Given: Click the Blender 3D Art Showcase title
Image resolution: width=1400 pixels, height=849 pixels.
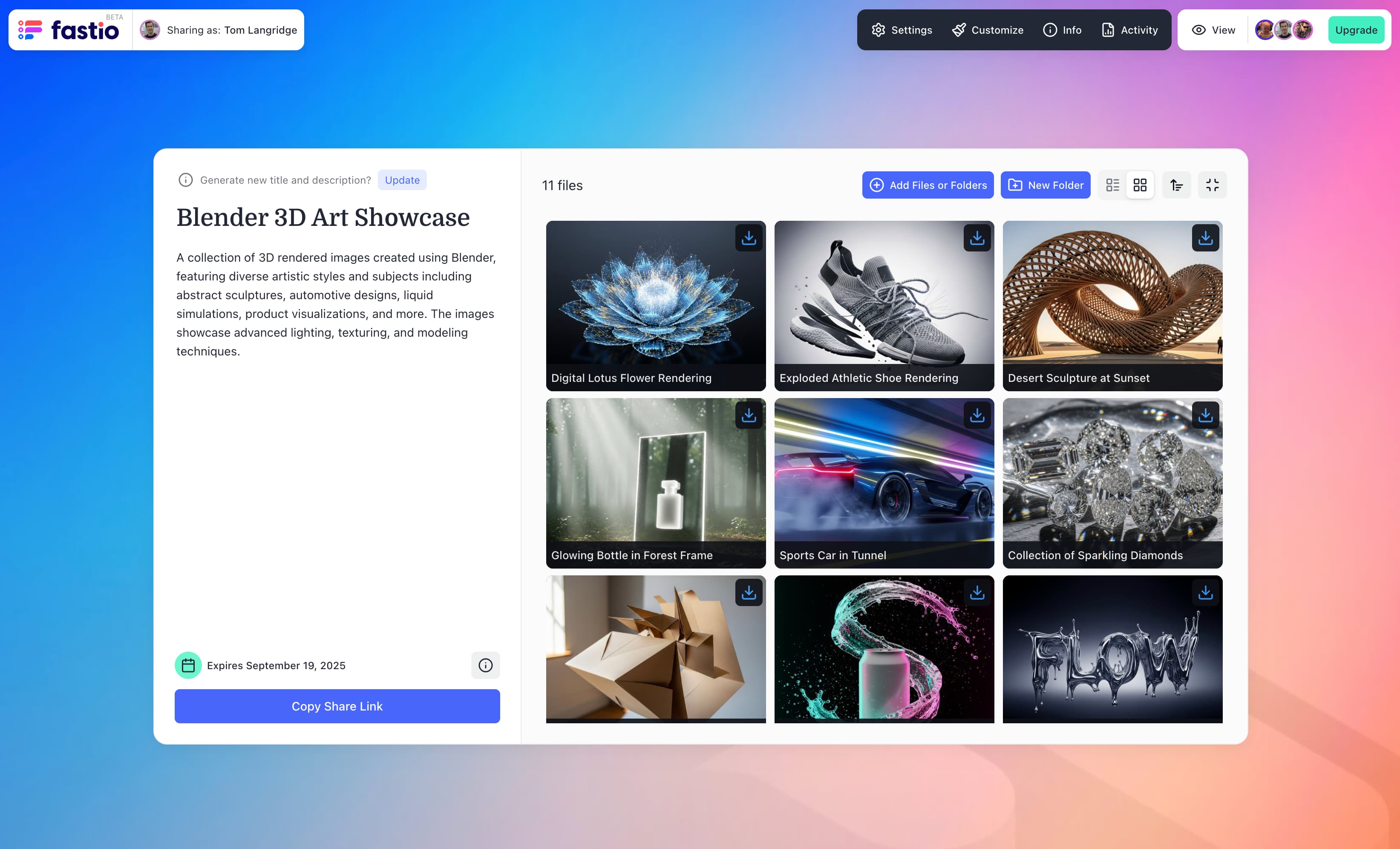Looking at the screenshot, I should click(x=323, y=217).
